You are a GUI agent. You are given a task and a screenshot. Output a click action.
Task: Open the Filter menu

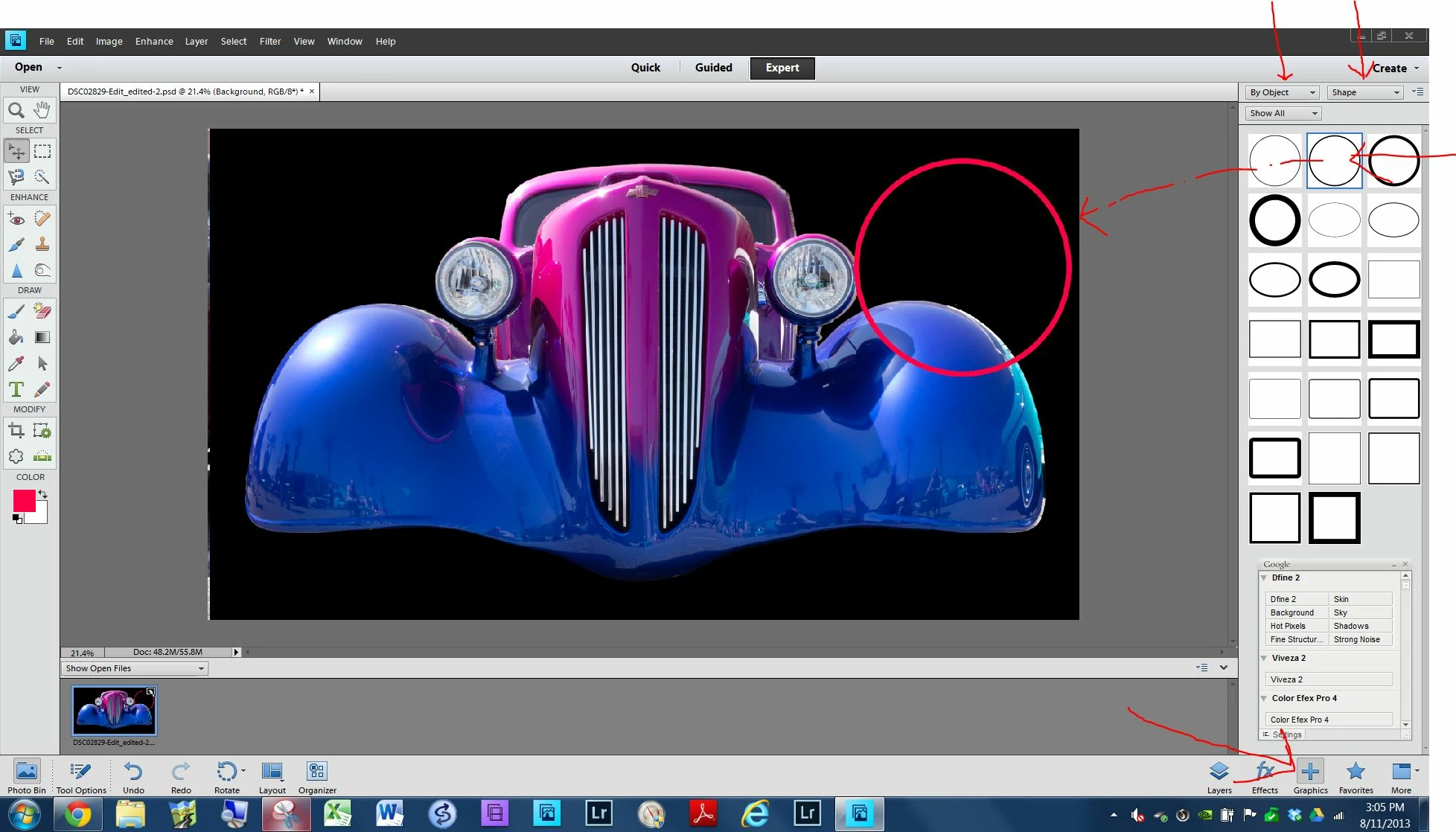(x=269, y=42)
